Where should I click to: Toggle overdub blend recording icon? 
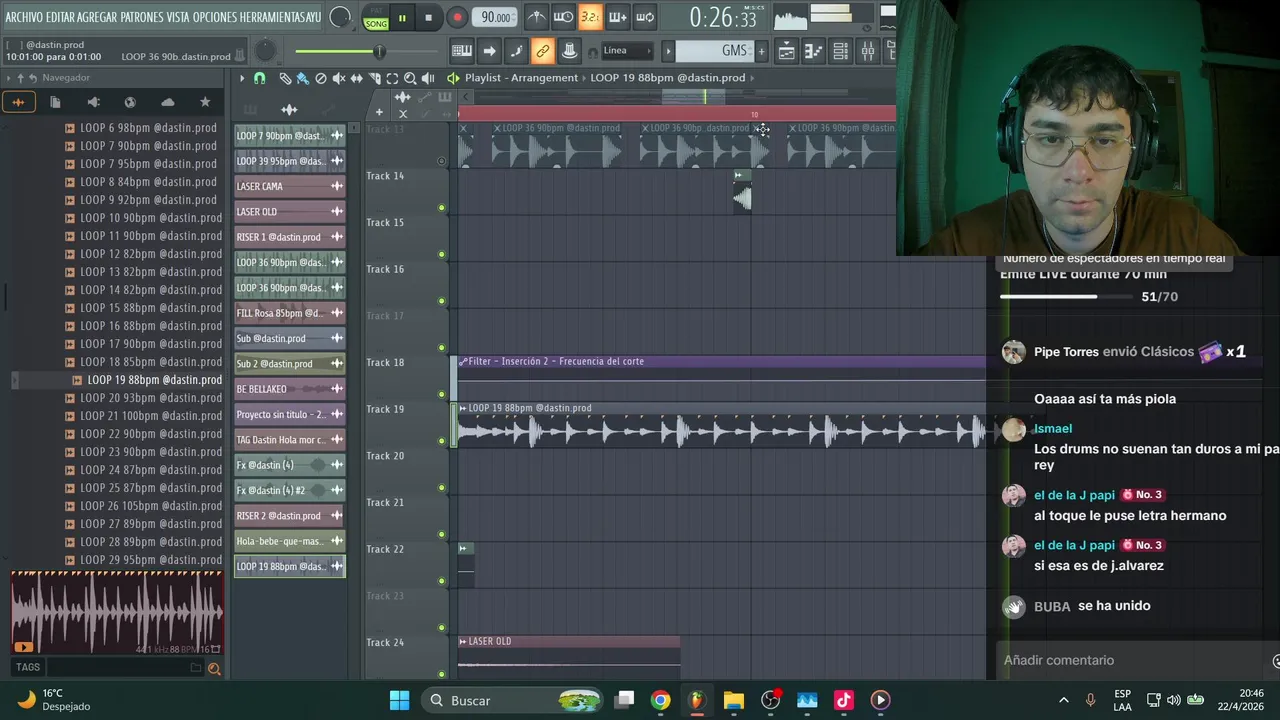(617, 17)
